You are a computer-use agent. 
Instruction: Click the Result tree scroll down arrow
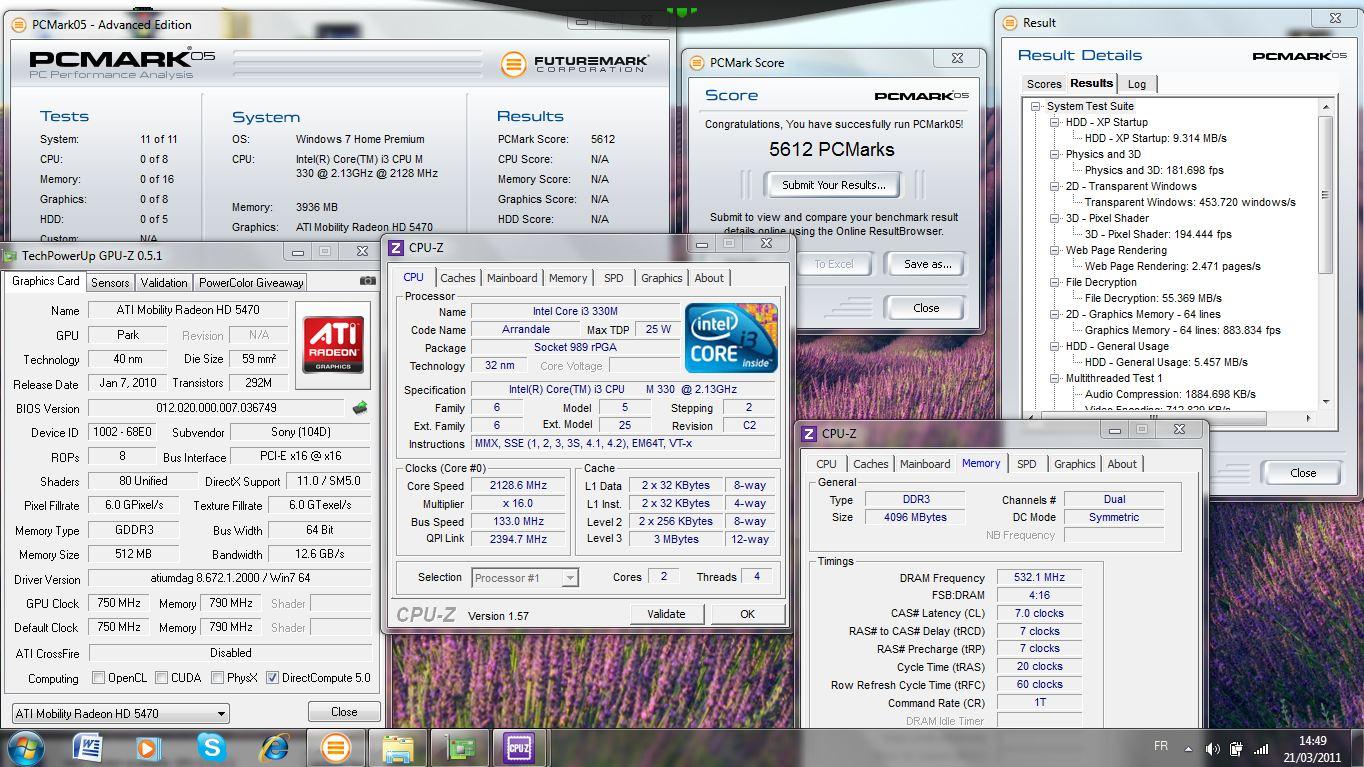pyautogui.click(x=1326, y=402)
